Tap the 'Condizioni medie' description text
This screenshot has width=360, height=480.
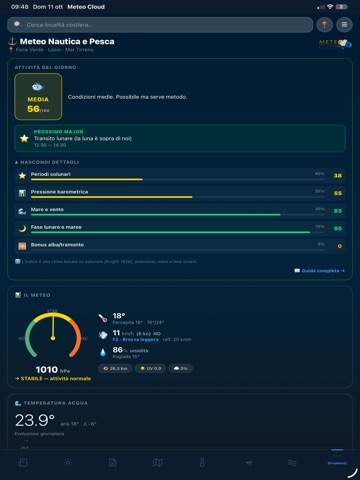[127, 97]
